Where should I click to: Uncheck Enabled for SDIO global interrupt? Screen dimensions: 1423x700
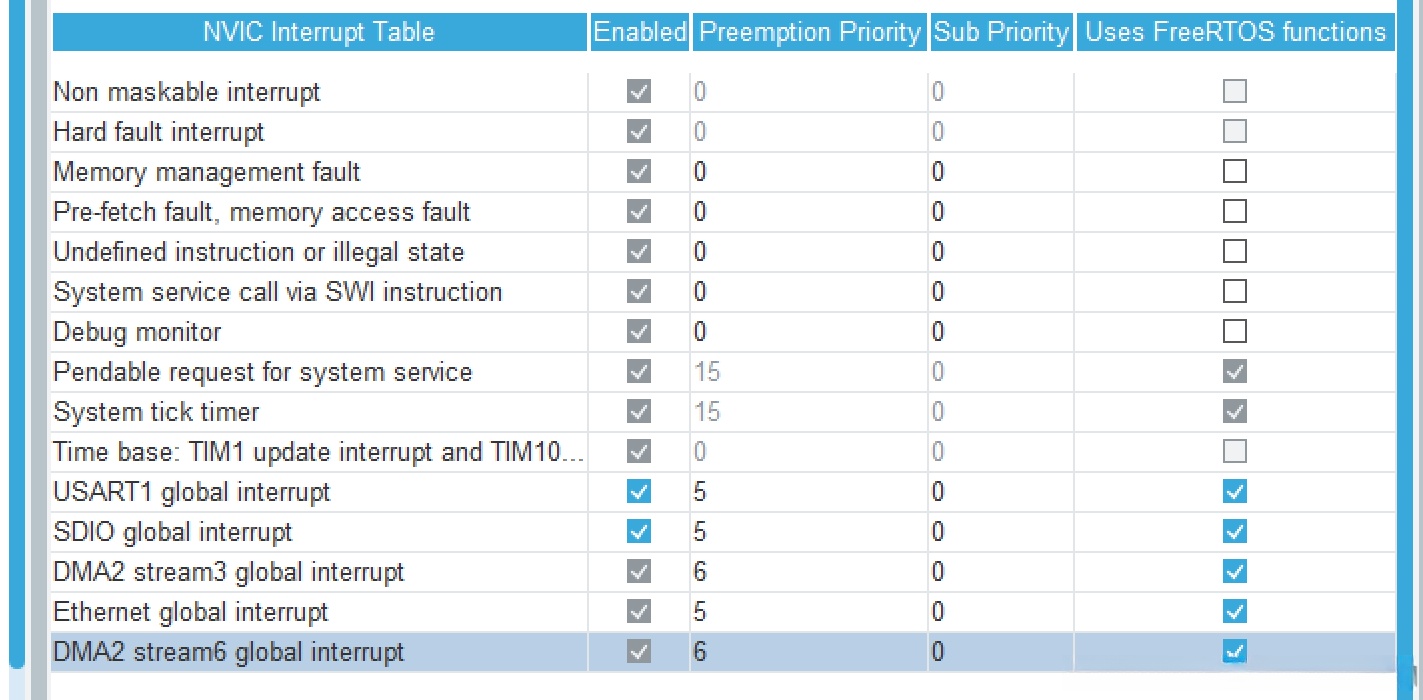click(638, 532)
